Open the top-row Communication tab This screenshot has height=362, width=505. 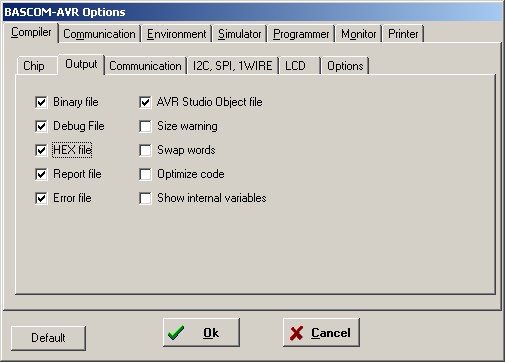(99, 34)
